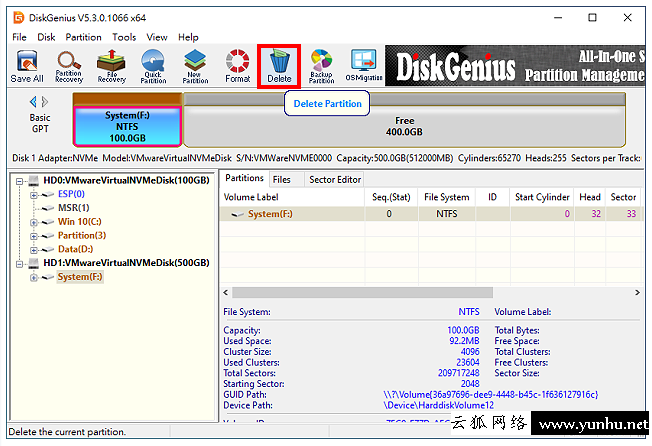Sort by the Start Cylinder column header
Screen dimensions: 652x446
(x=542, y=197)
